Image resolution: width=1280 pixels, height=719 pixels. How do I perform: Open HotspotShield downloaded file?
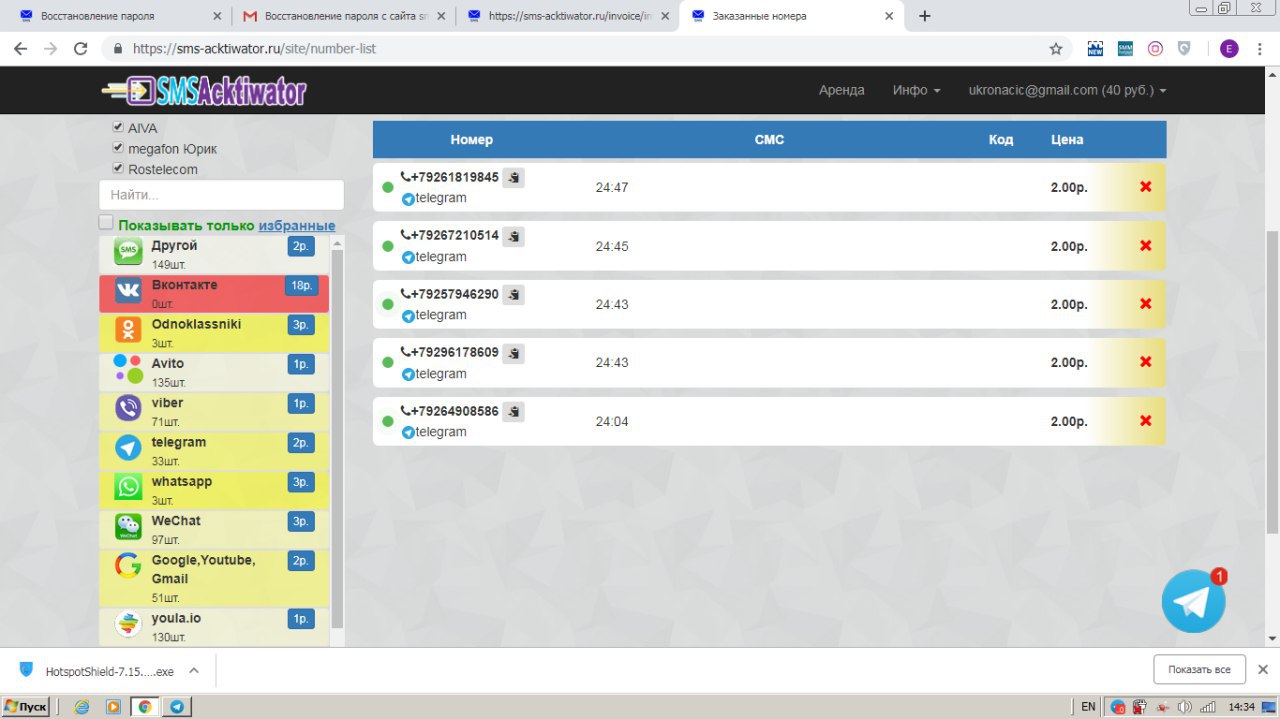pyautogui.click(x=97, y=671)
